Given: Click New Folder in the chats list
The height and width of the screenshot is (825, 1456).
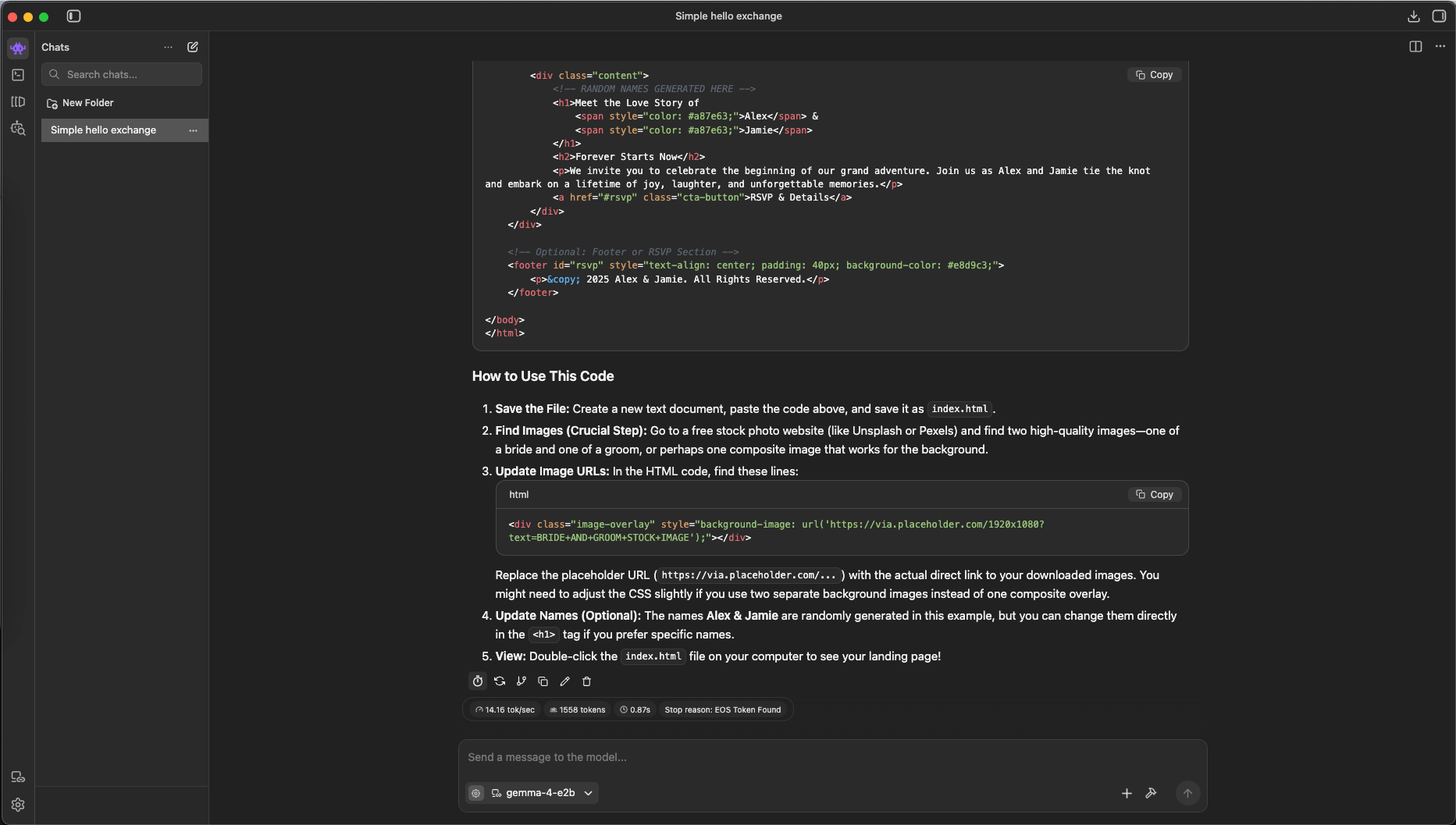Looking at the screenshot, I should tap(87, 103).
